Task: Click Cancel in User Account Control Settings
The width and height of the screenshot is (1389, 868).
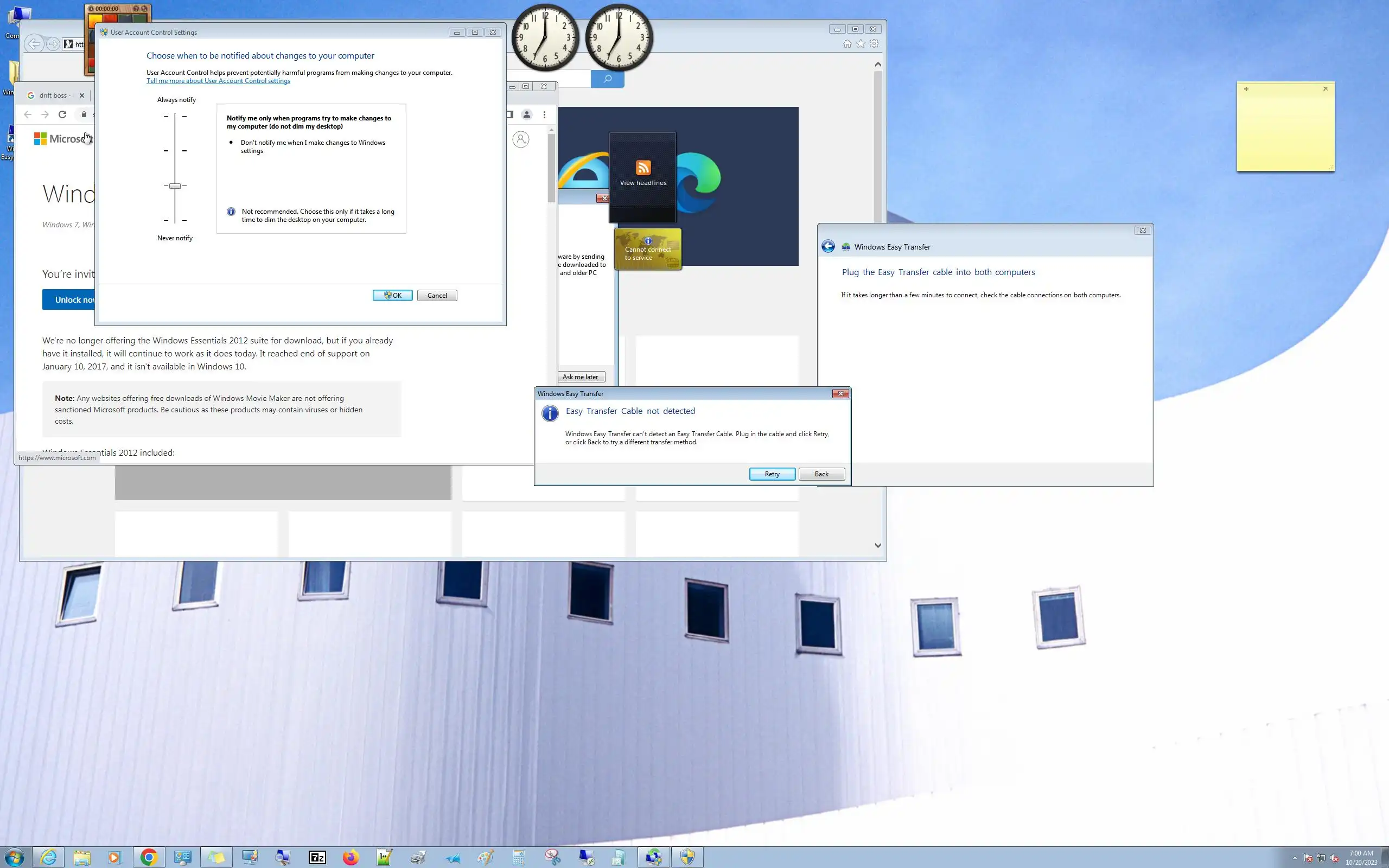Action: 437,295
